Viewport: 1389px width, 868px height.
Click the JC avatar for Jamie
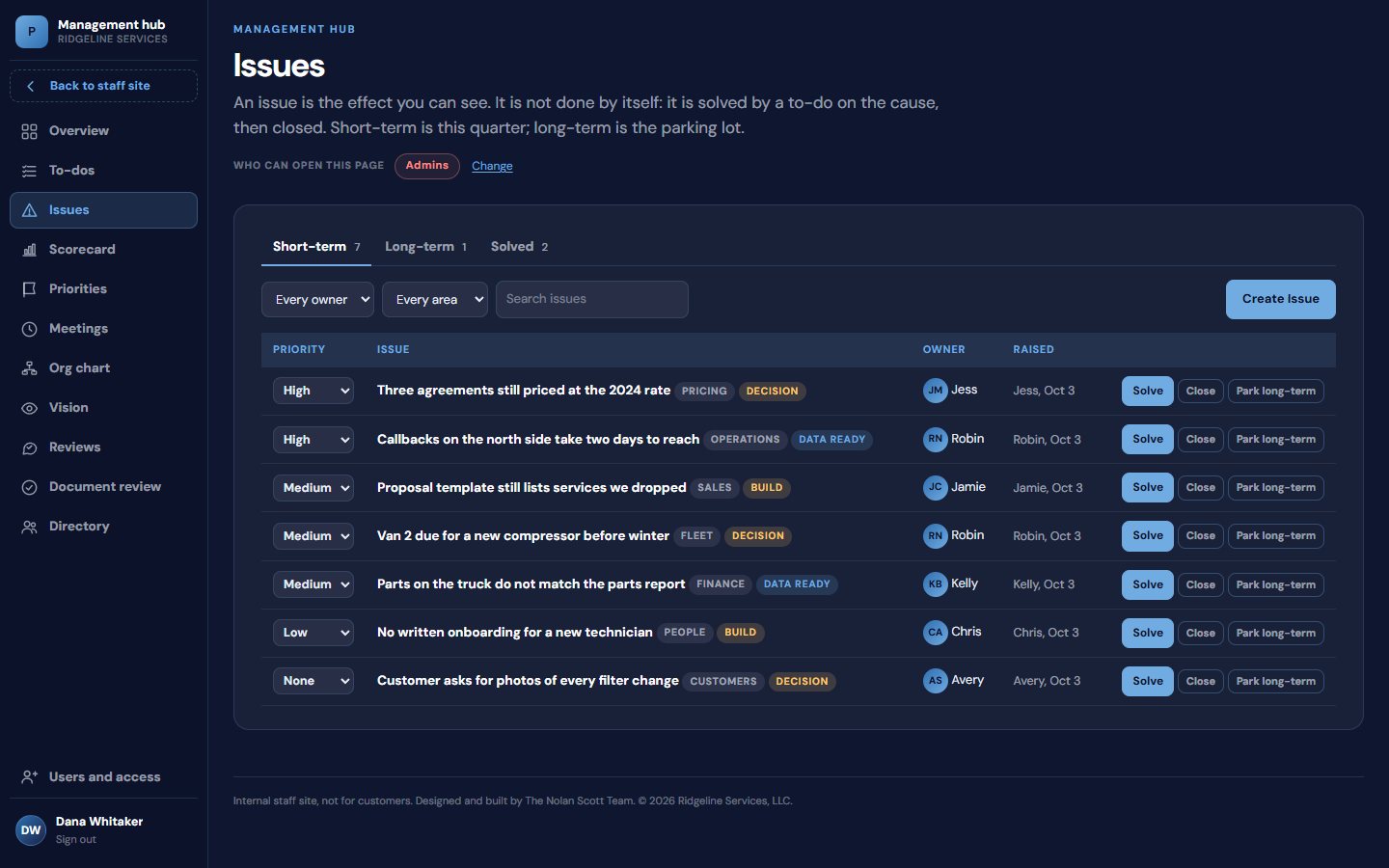pyautogui.click(x=935, y=487)
